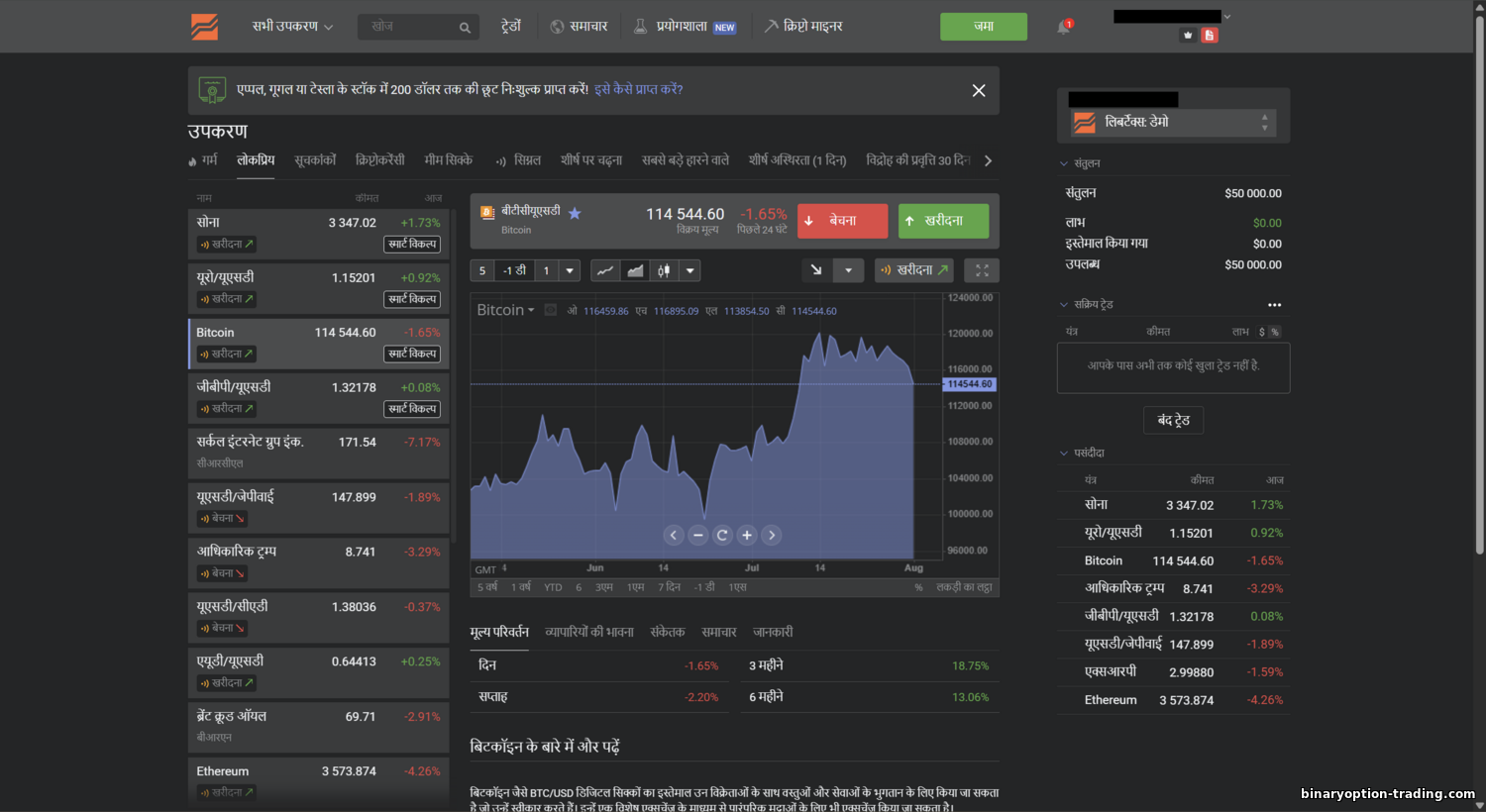
Task: Collapse the संतुलन section
Action: [1064, 163]
